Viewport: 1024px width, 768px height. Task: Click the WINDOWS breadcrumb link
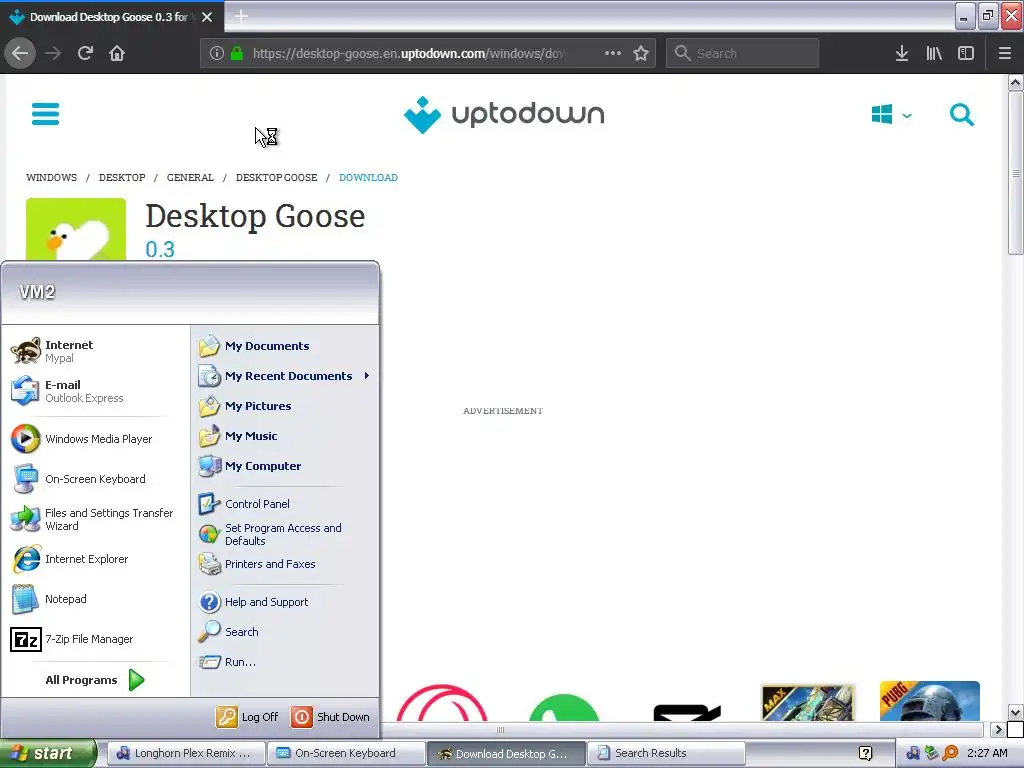pos(52,178)
